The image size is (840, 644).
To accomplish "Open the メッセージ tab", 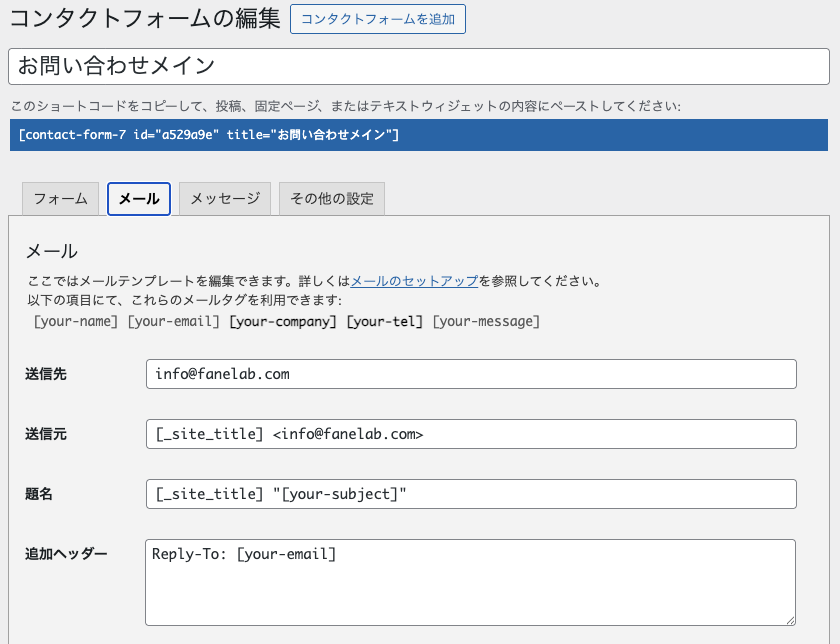I will click(x=225, y=199).
